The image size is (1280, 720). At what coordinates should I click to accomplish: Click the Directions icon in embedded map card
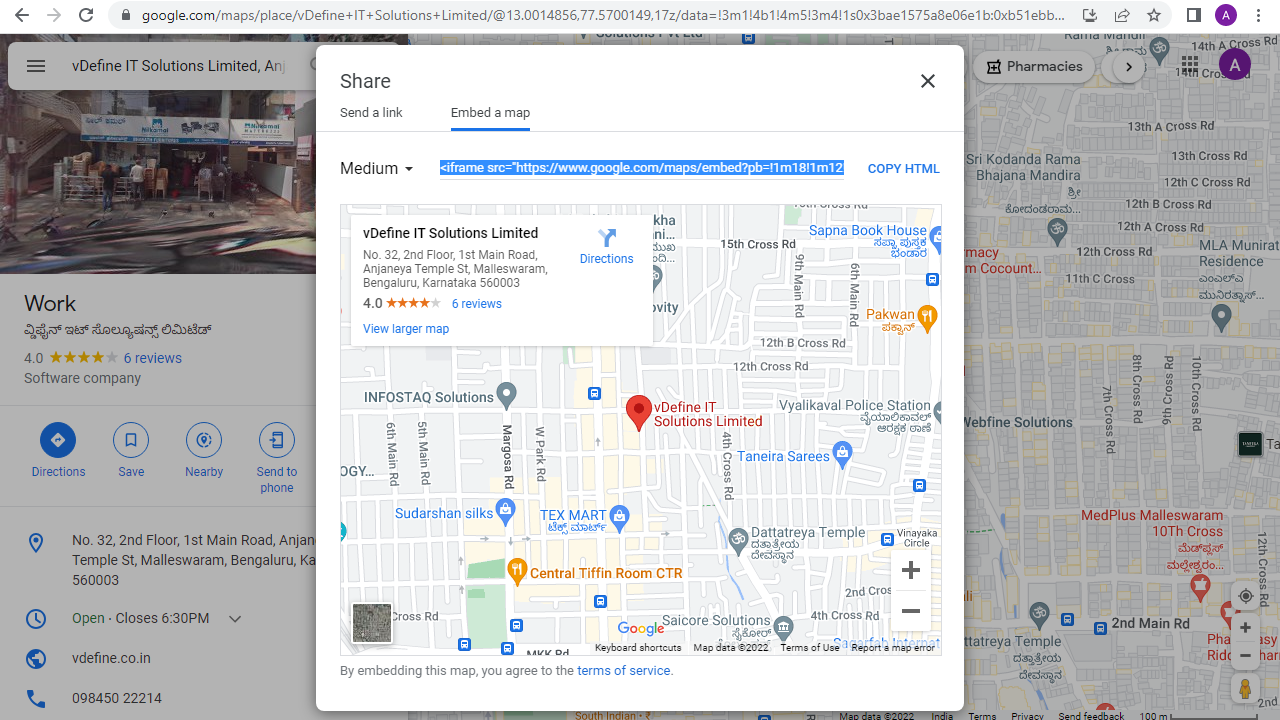coord(606,238)
